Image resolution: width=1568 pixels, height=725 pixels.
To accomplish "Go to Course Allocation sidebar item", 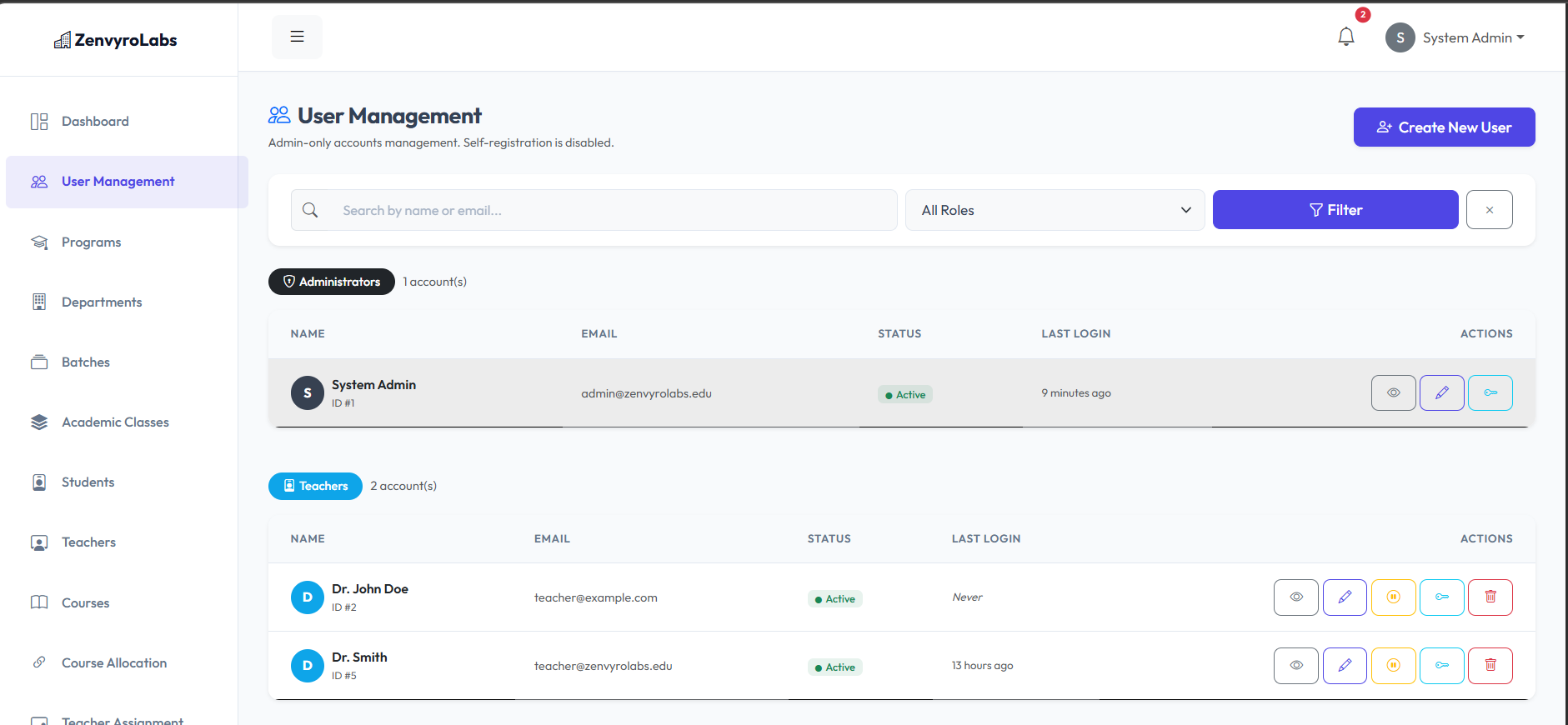I will click(x=113, y=663).
